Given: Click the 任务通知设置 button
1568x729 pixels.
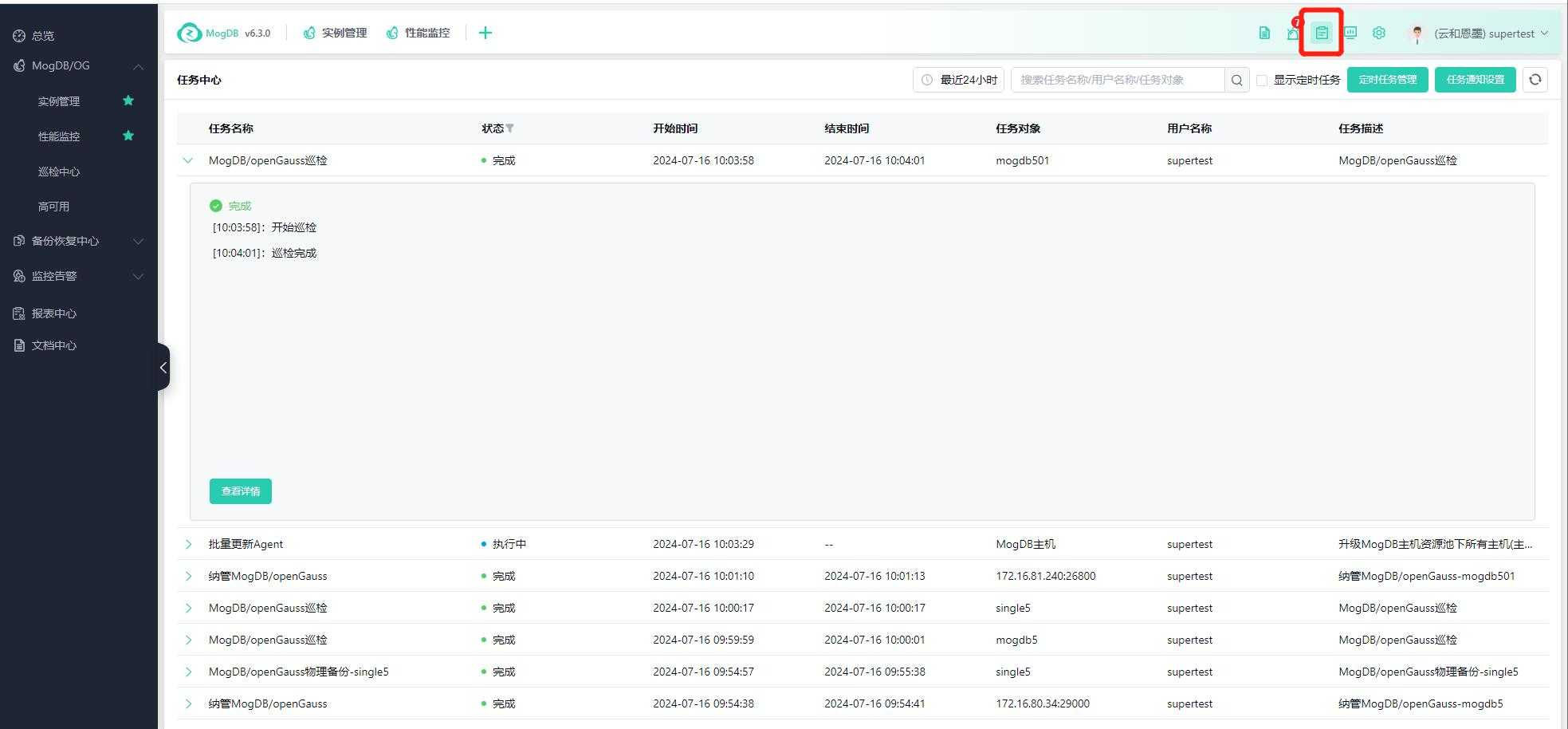Looking at the screenshot, I should click(1475, 80).
